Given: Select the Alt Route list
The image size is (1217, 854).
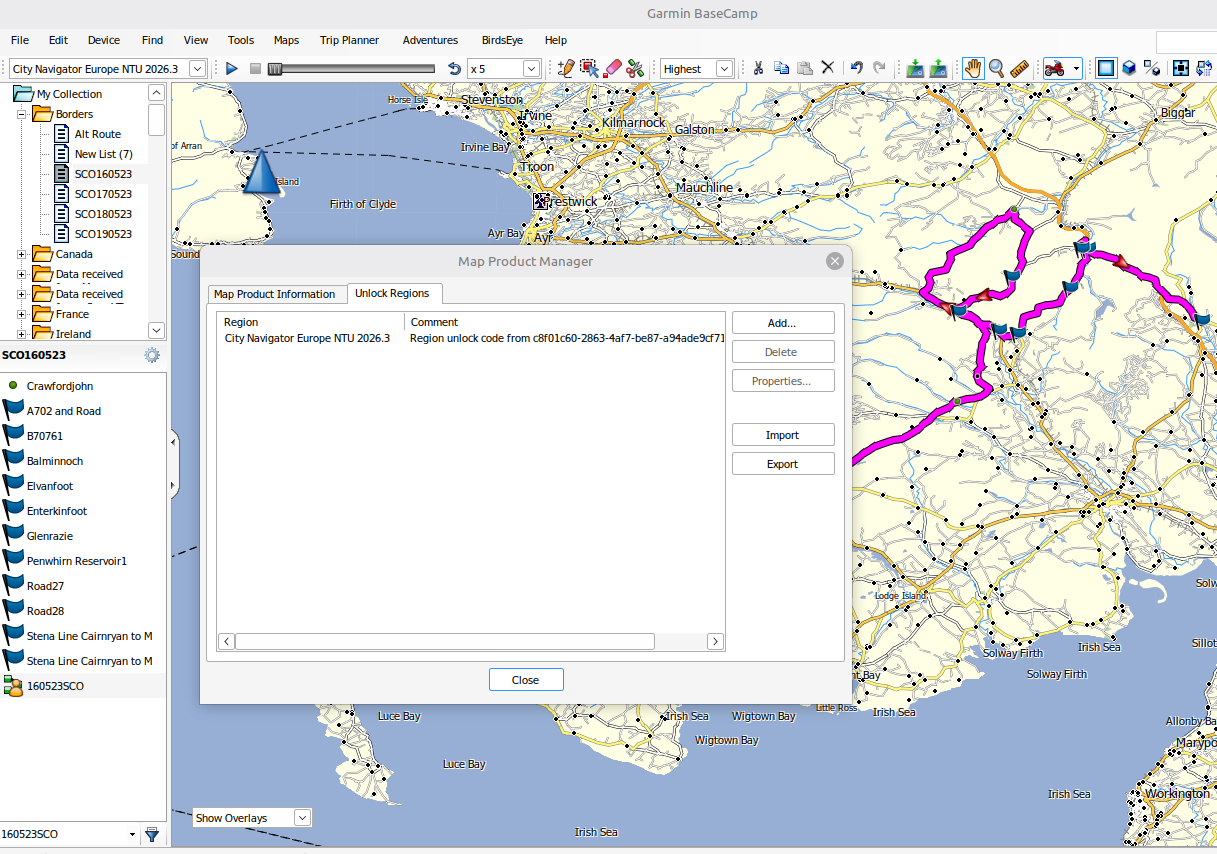Looking at the screenshot, I should [x=98, y=134].
